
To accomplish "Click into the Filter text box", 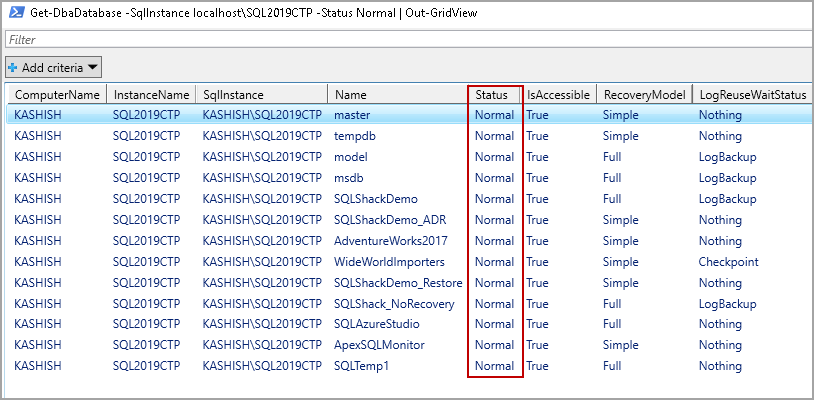I will point(407,40).
